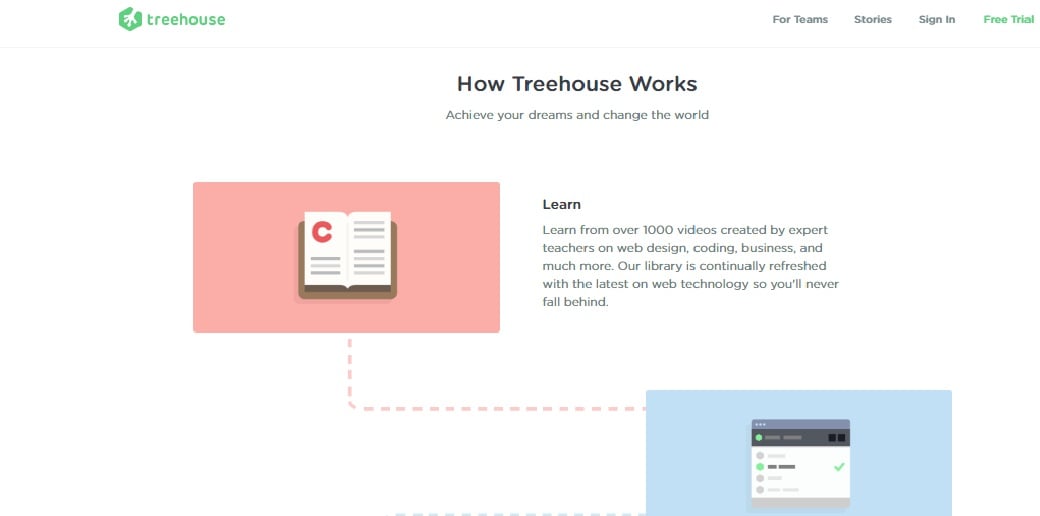Click the green Treehouse logo icon

click(x=129, y=19)
